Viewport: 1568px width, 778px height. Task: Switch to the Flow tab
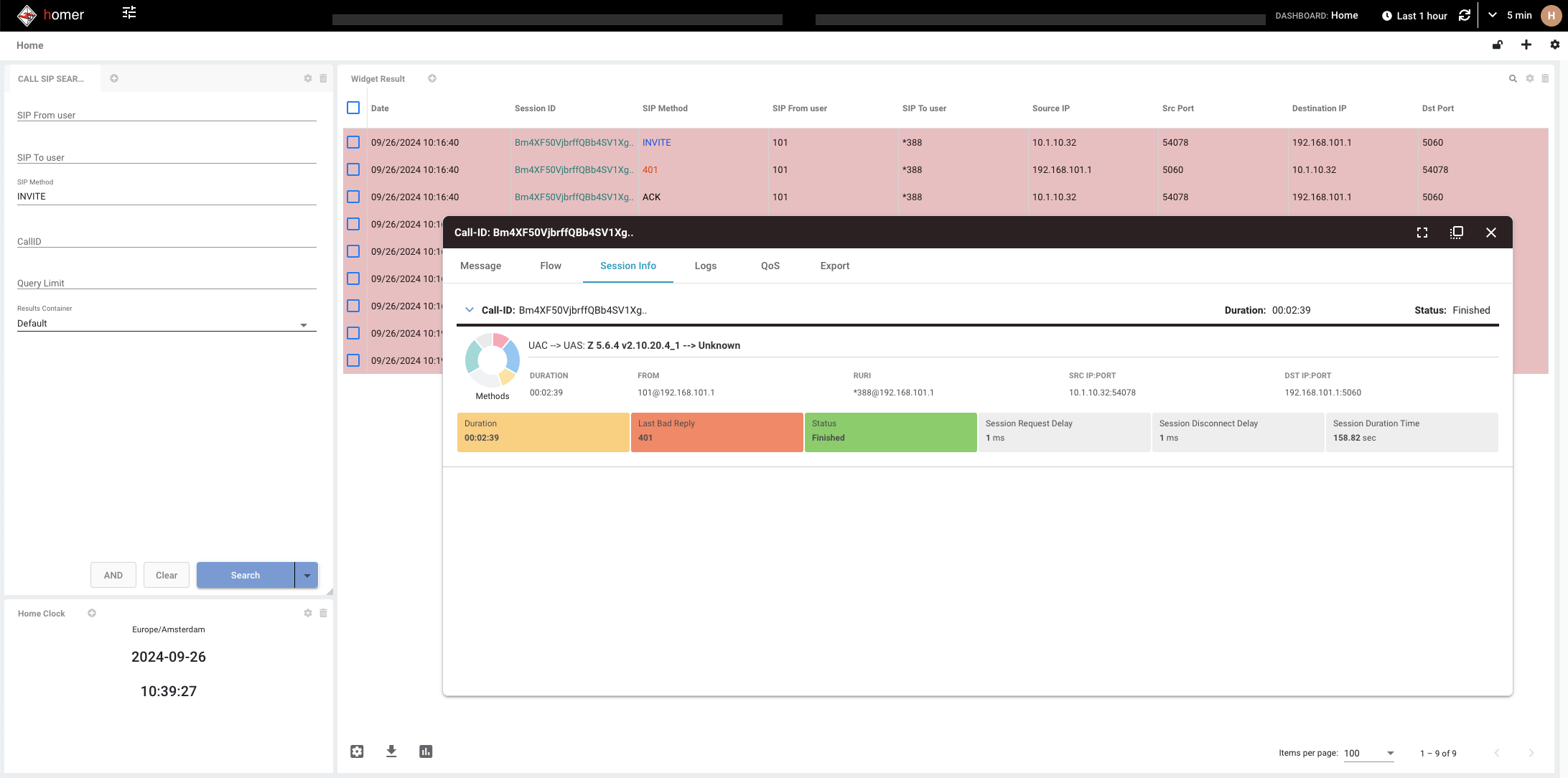[551, 266]
